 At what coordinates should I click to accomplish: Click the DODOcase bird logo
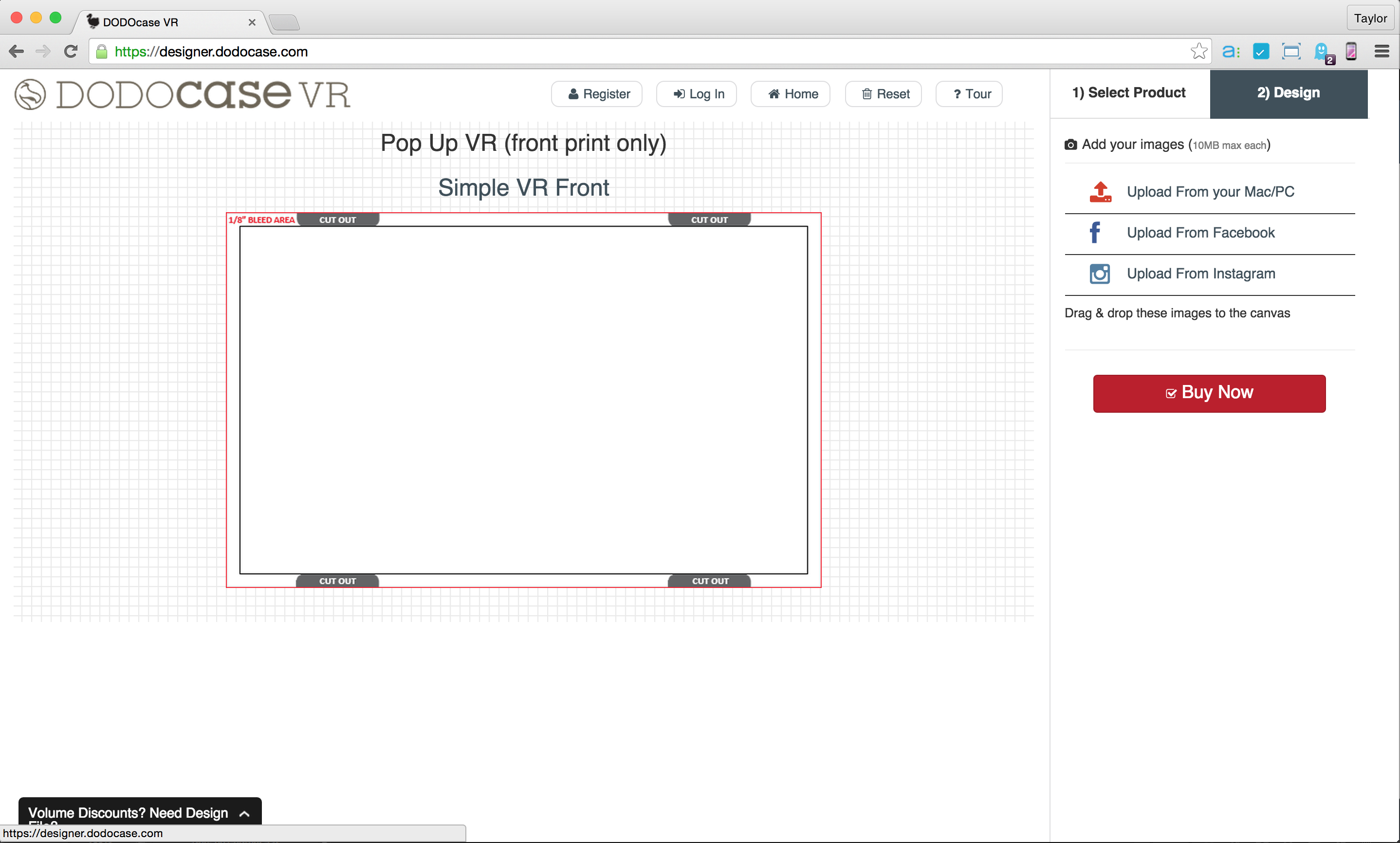[x=30, y=94]
